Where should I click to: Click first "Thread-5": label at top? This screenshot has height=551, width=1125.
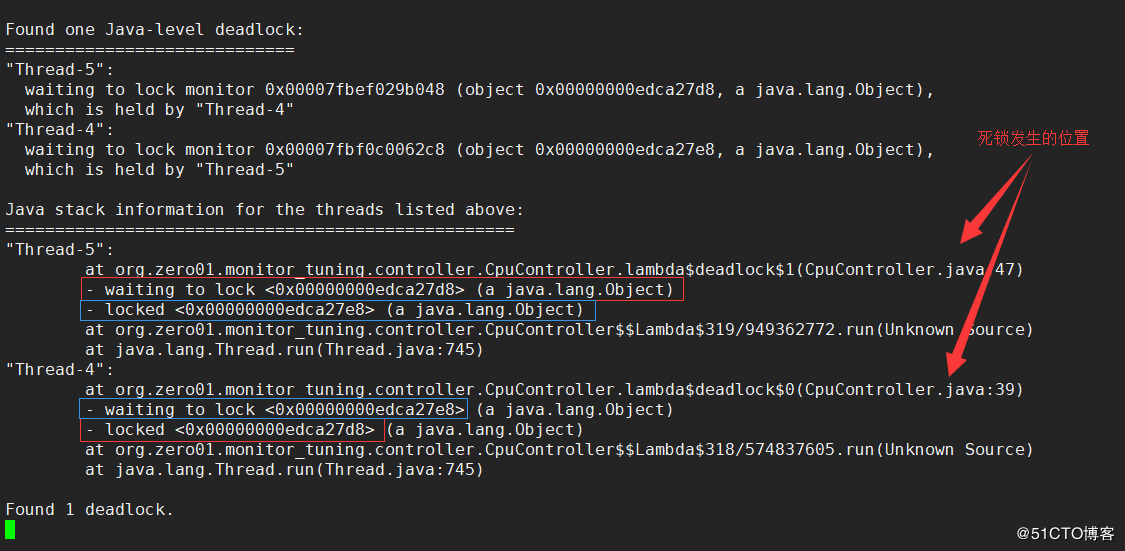click(60, 70)
